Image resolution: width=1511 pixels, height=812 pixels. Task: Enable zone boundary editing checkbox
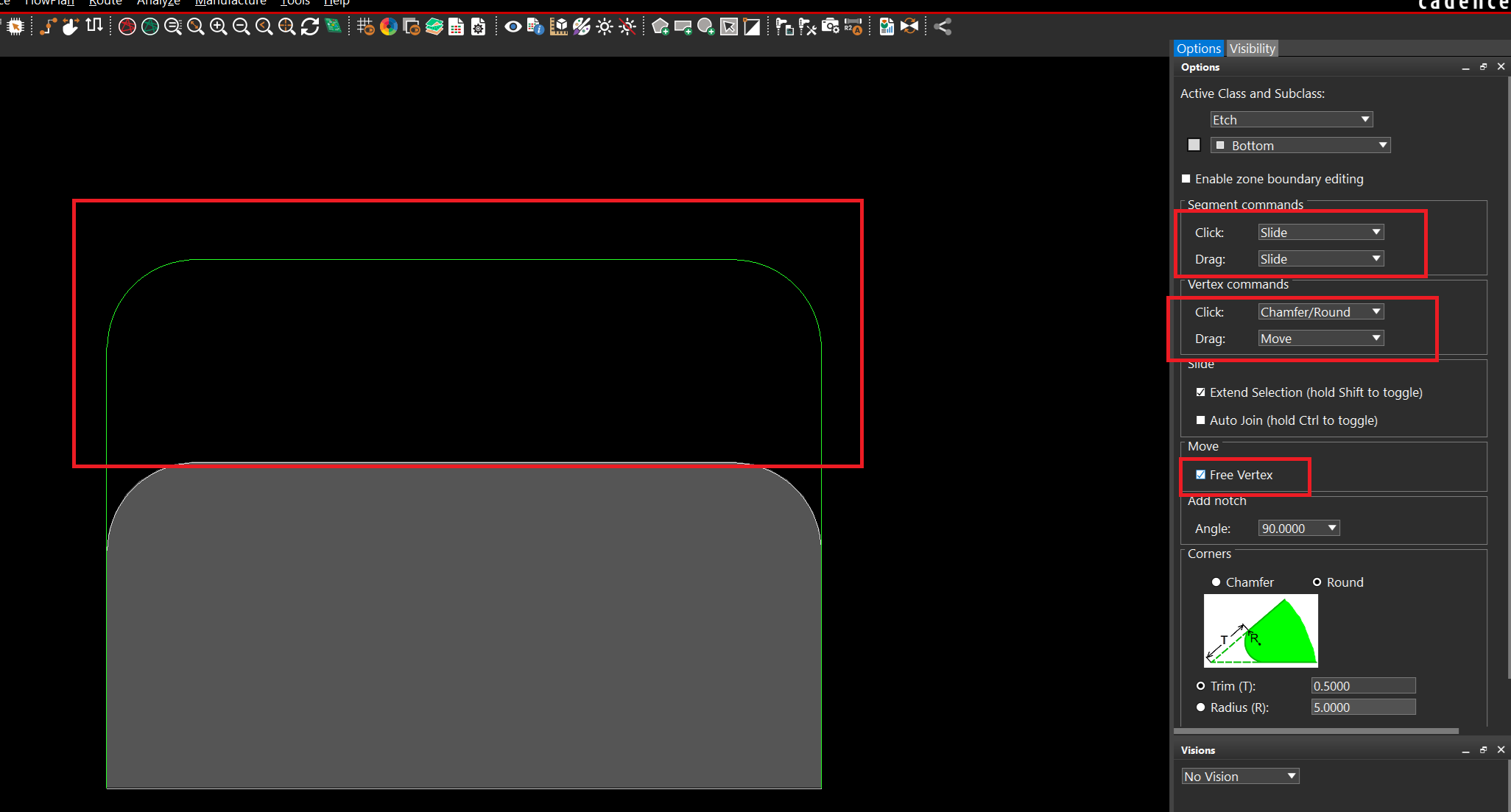[x=1186, y=179]
